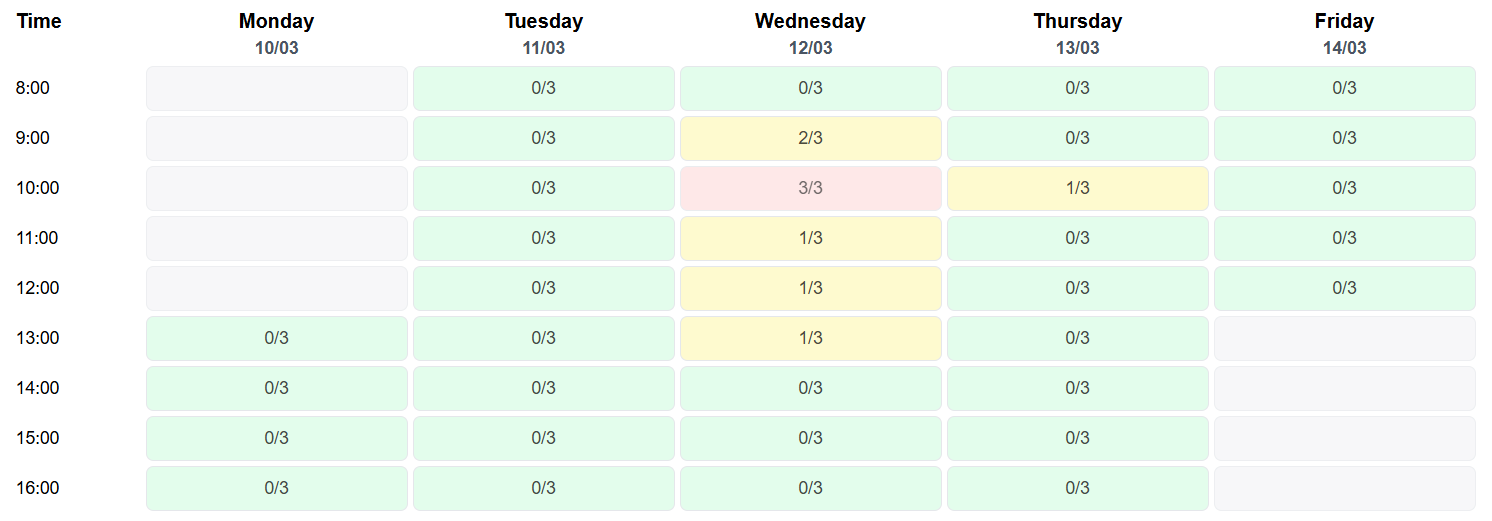Viewport: 1492px width, 521px height.
Task: Click the full Wednesday 10:00 slot
Action: (810, 188)
